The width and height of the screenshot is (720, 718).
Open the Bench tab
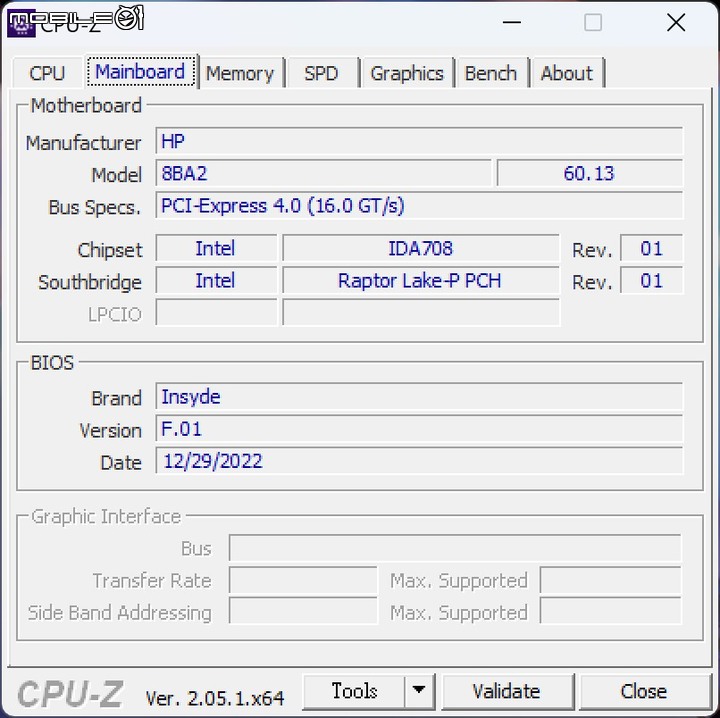pyautogui.click(x=491, y=73)
